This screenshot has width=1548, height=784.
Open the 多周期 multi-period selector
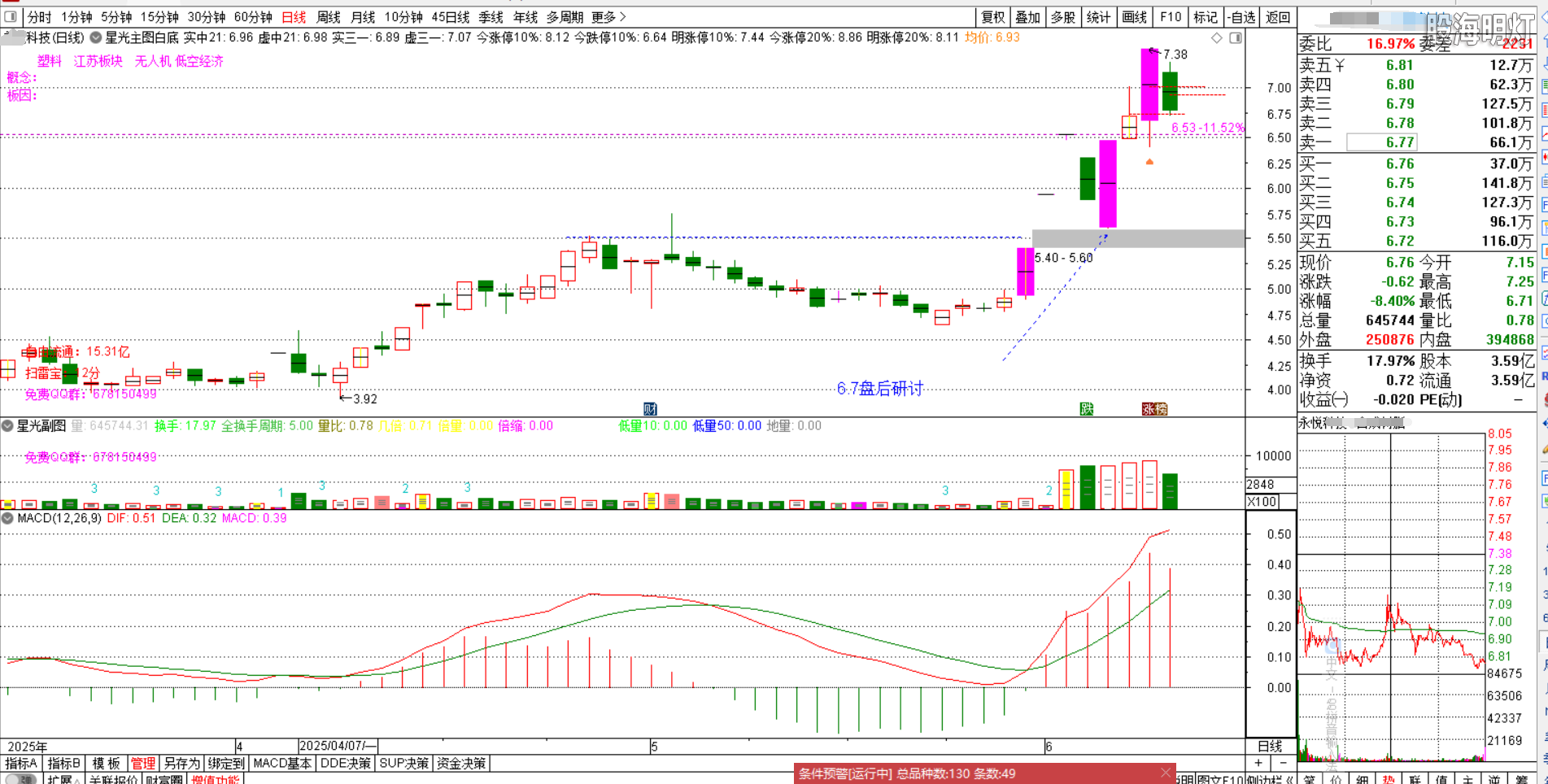click(565, 17)
